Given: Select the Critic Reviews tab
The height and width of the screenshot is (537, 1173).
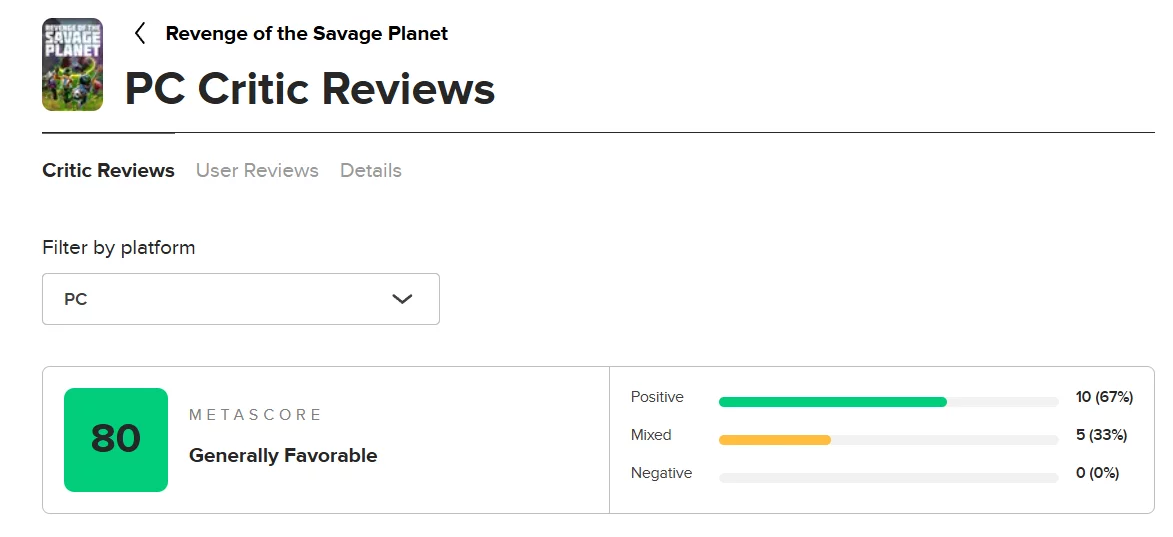Looking at the screenshot, I should (108, 171).
